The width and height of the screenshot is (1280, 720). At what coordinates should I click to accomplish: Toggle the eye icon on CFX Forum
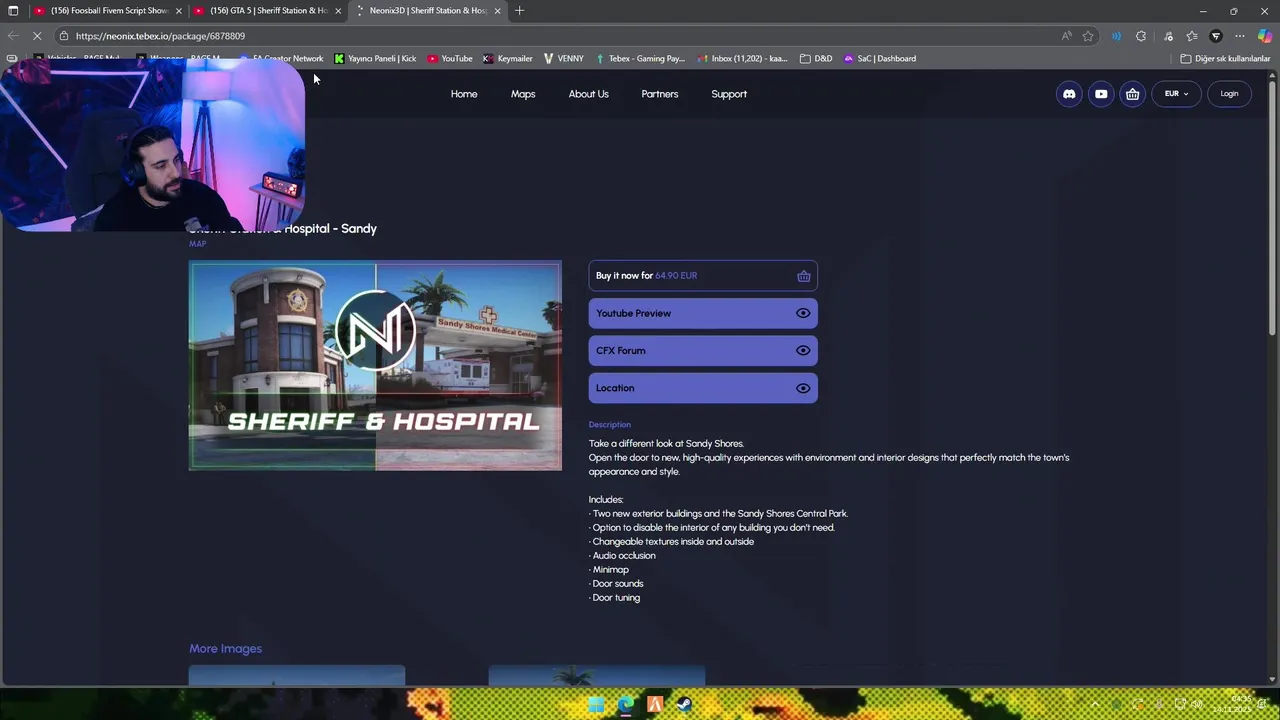tap(803, 351)
